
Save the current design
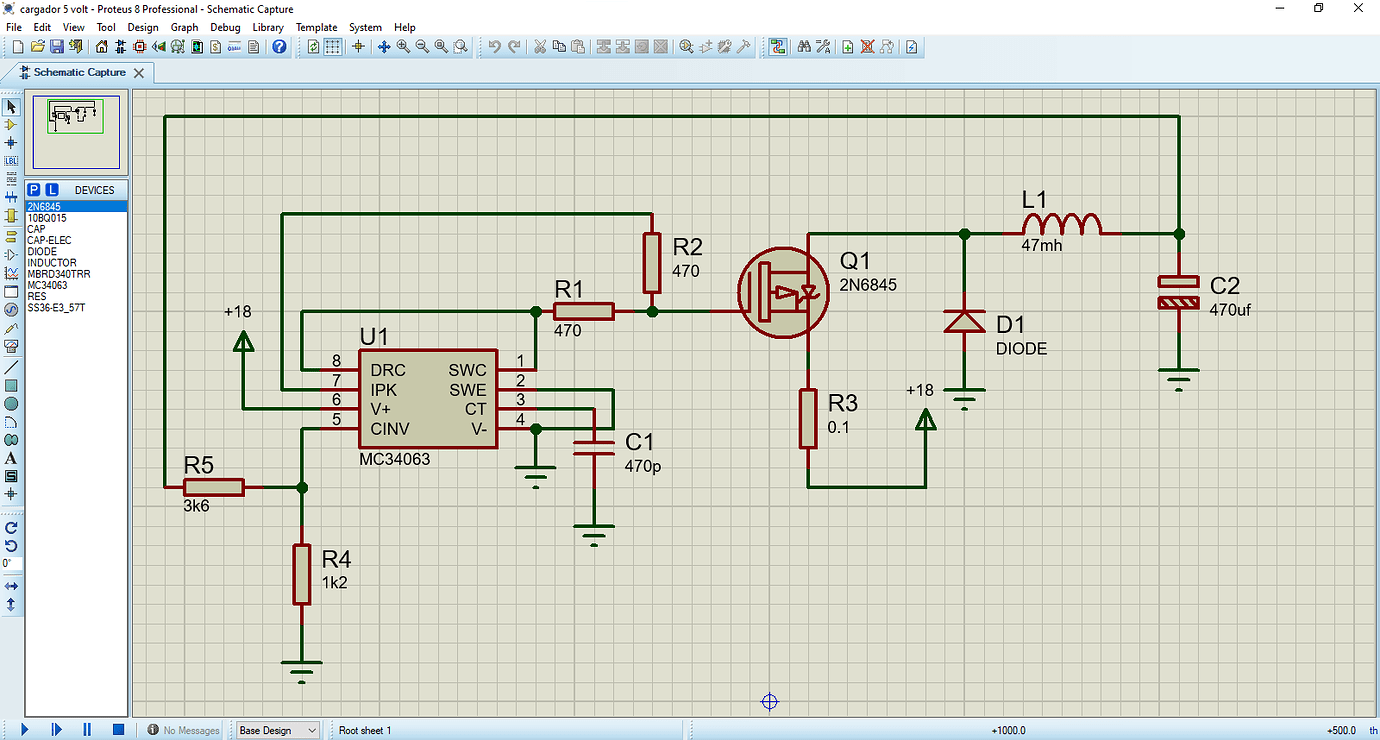tap(56, 46)
